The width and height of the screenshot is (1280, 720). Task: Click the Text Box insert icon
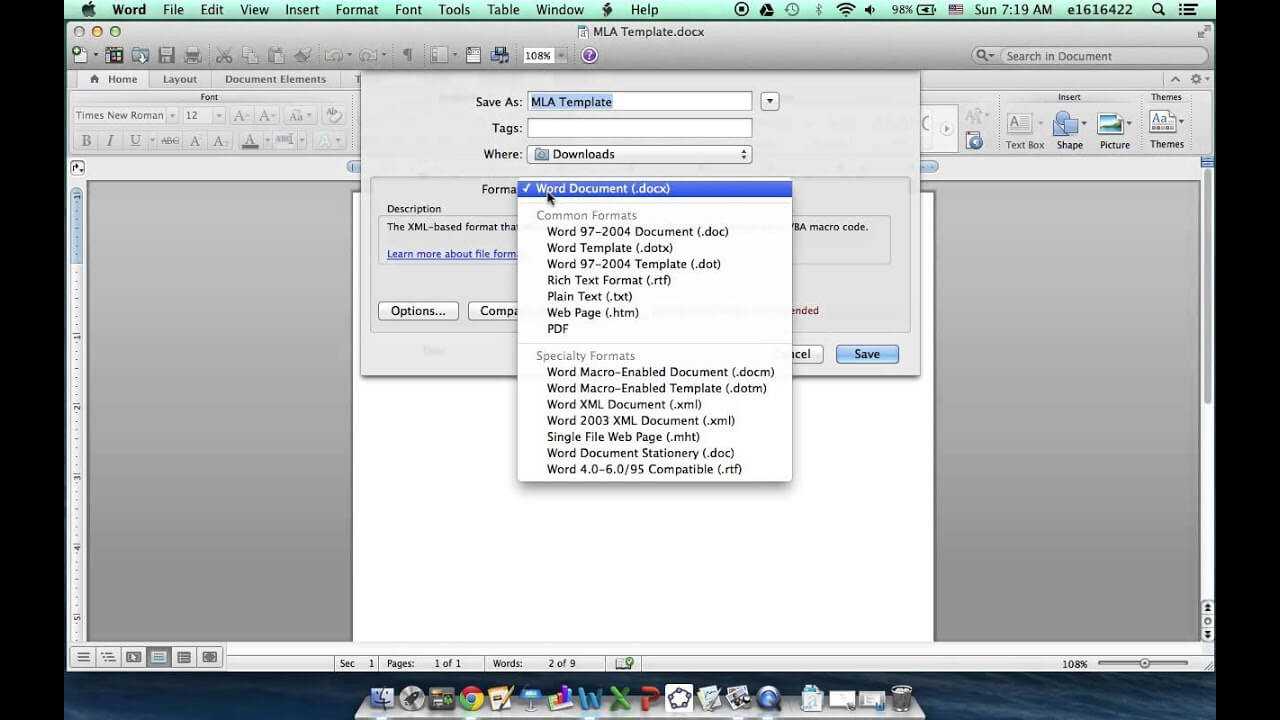pyautogui.click(x=1019, y=123)
